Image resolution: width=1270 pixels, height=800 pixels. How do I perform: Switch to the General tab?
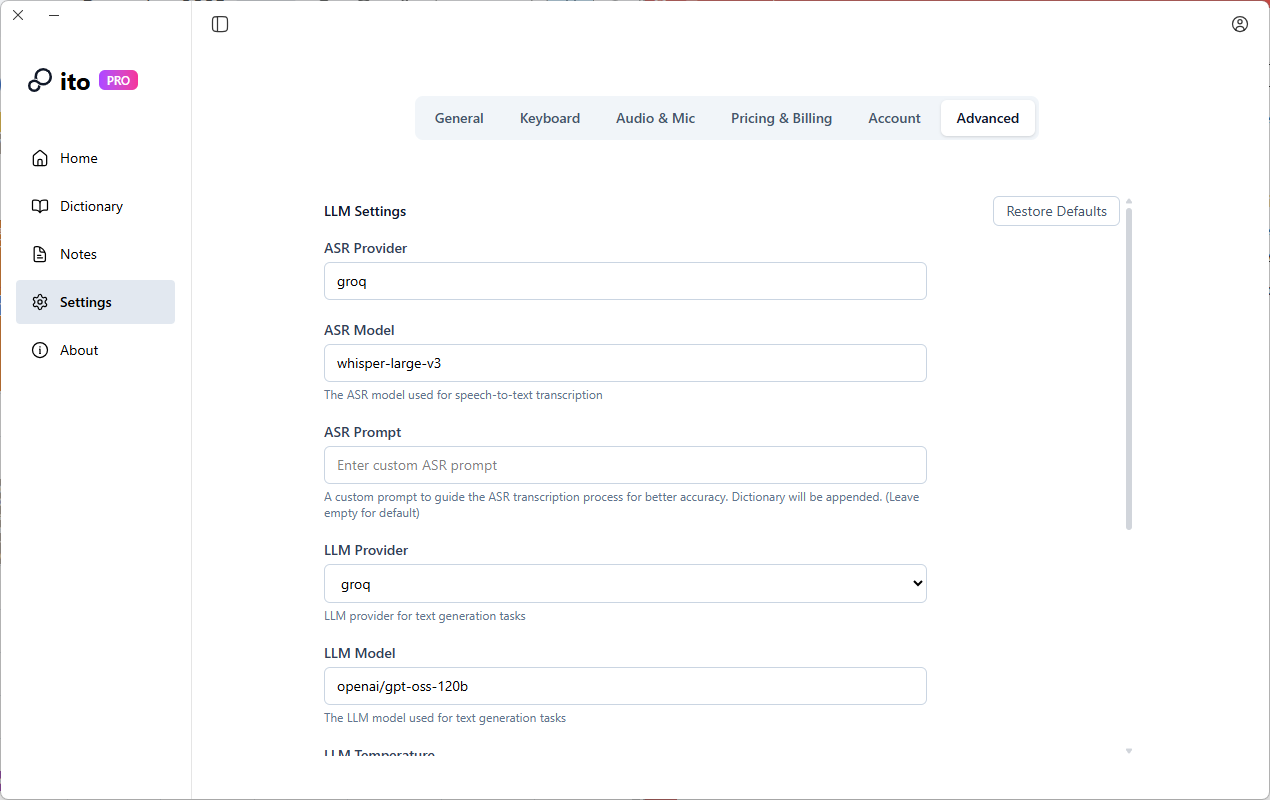click(459, 118)
